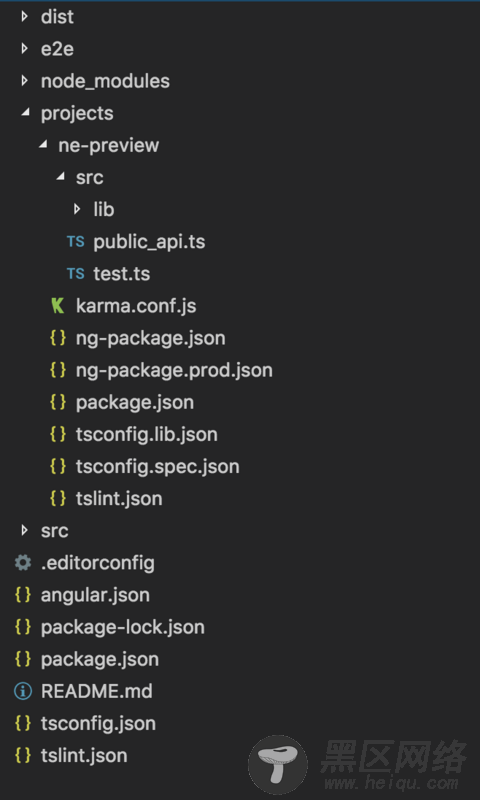The width and height of the screenshot is (480, 800).
Task: Click the JSON icon beside ng-package.prod.json
Action: click(58, 370)
